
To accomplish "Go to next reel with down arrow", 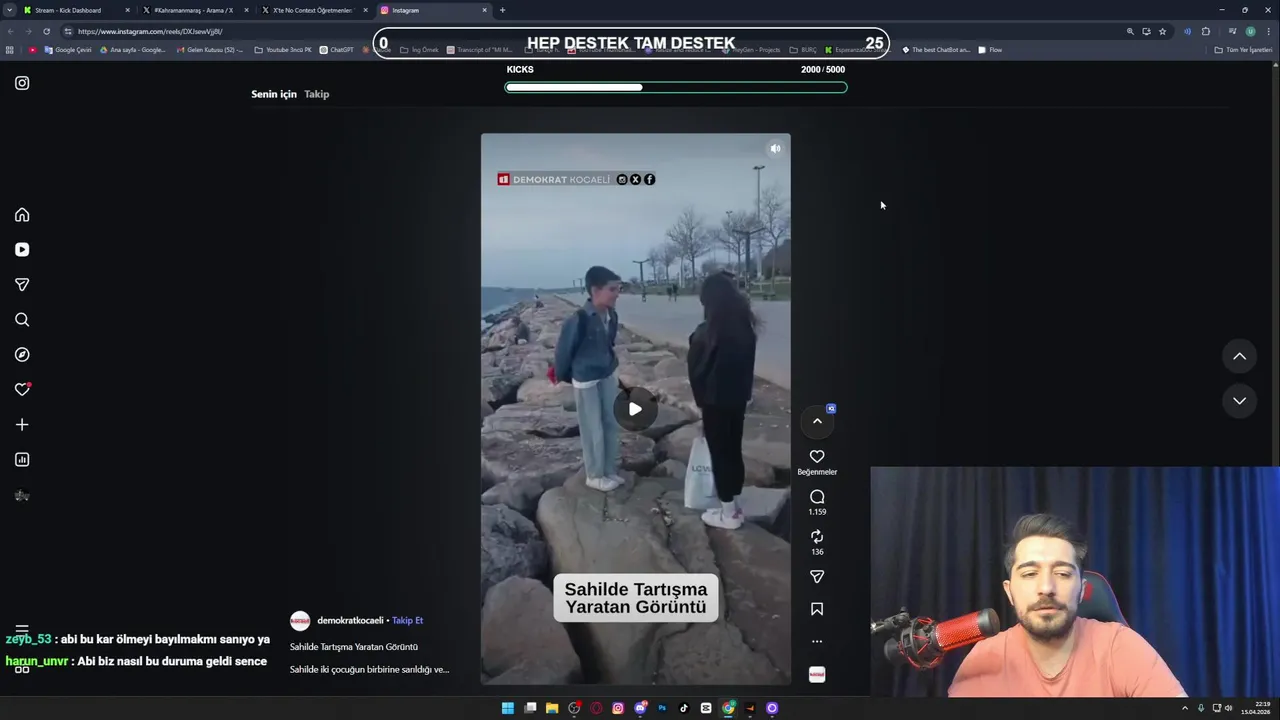I will (x=1239, y=401).
